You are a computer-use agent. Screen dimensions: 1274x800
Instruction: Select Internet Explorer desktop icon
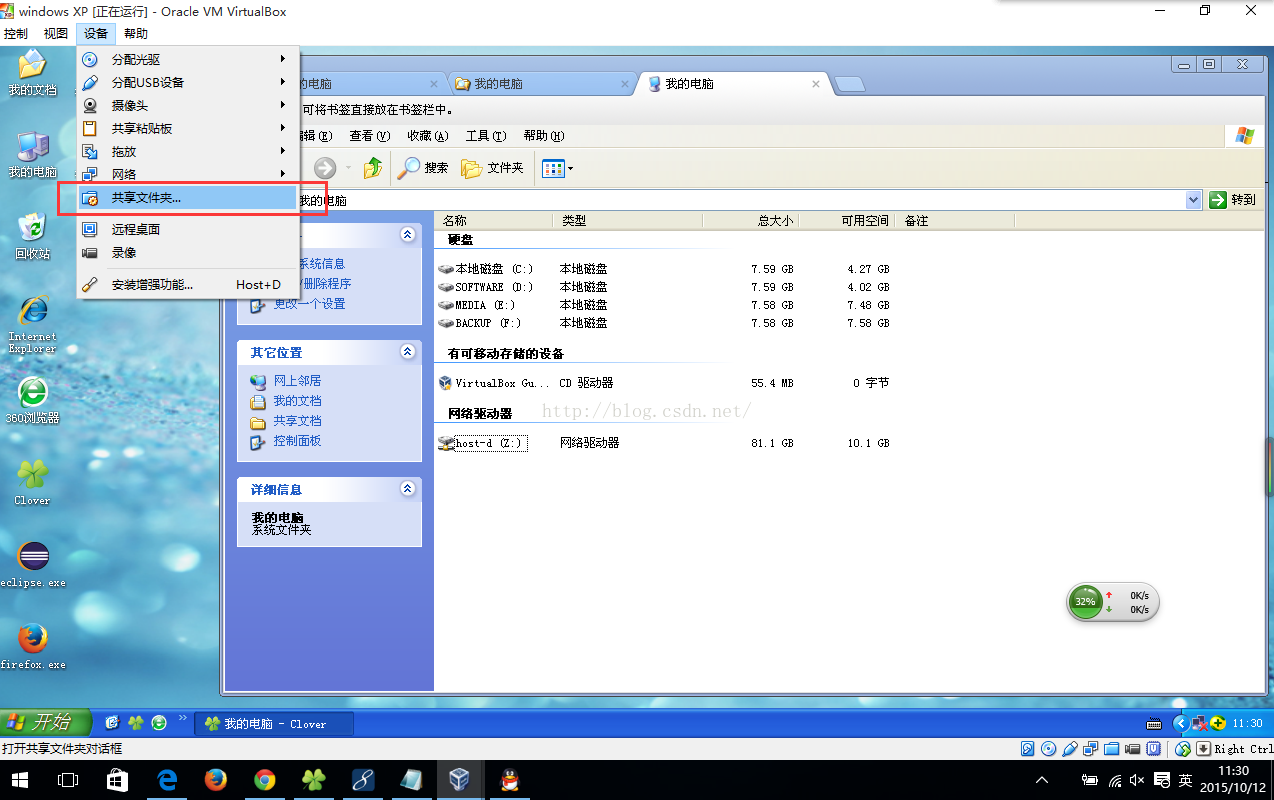(x=33, y=323)
